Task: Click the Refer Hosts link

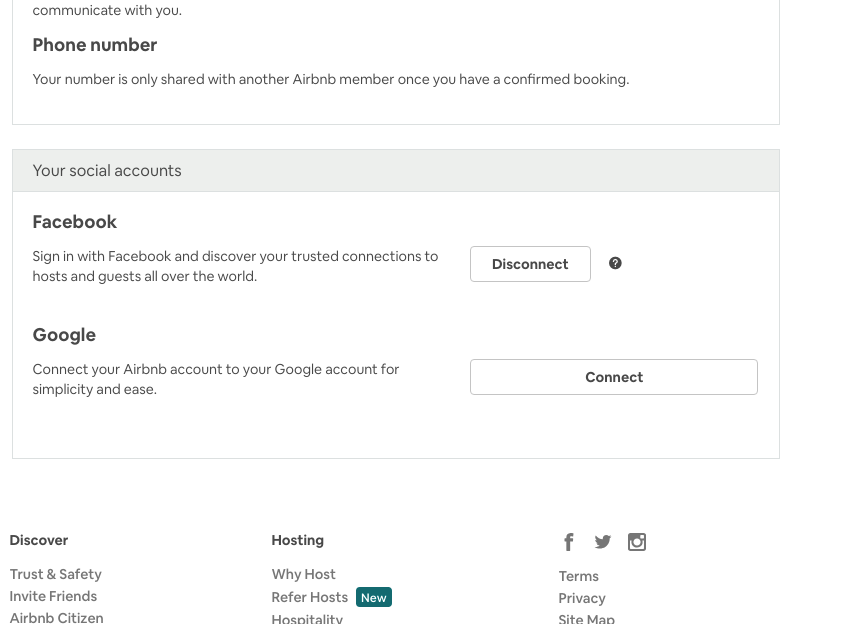Action: coord(309,596)
